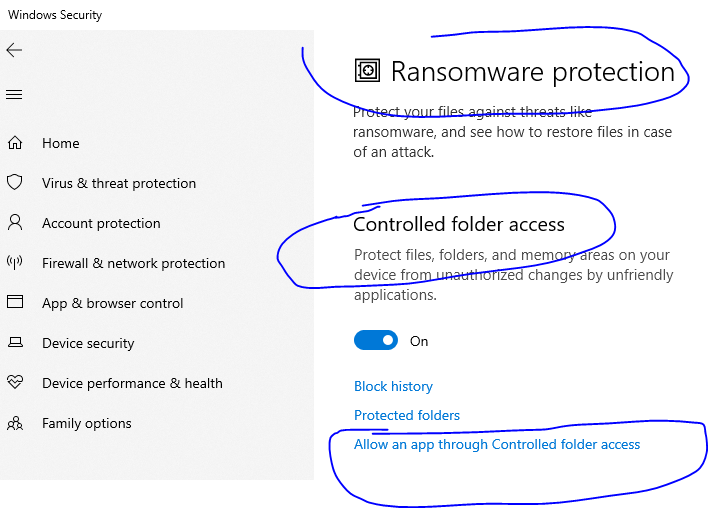708x508 pixels.
Task: Select the people icon for Family options
Action: tap(15, 423)
